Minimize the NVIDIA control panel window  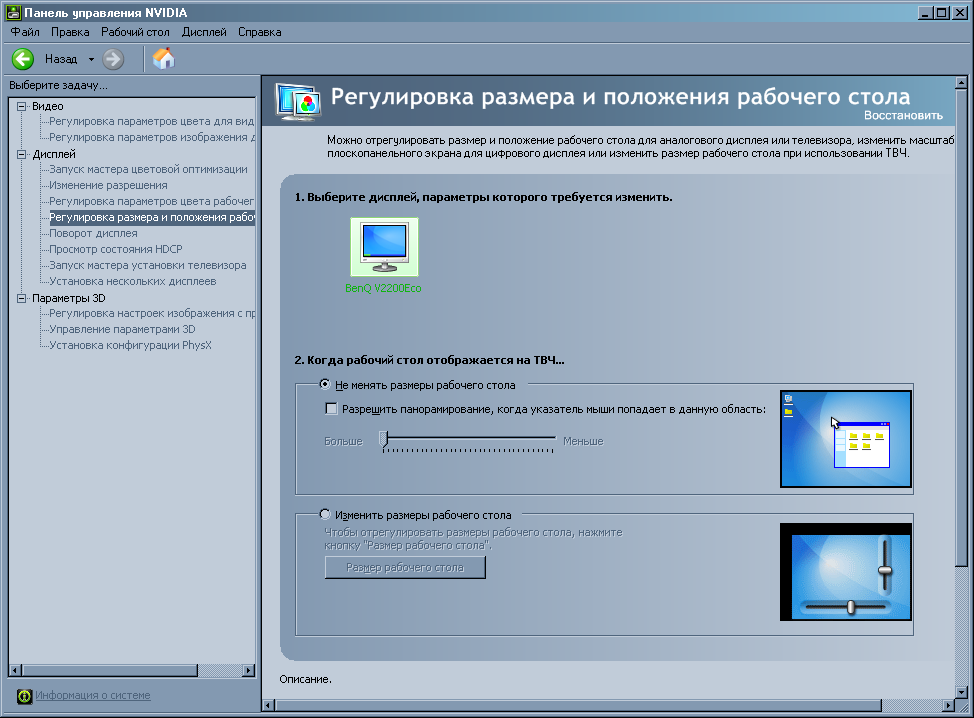click(926, 13)
